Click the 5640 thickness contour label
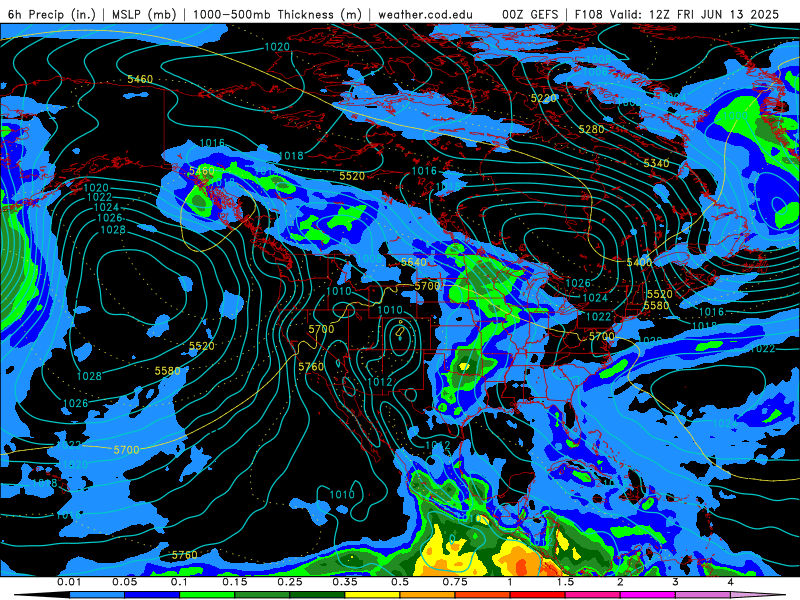Screen dimensions: 800x600 point(414,262)
